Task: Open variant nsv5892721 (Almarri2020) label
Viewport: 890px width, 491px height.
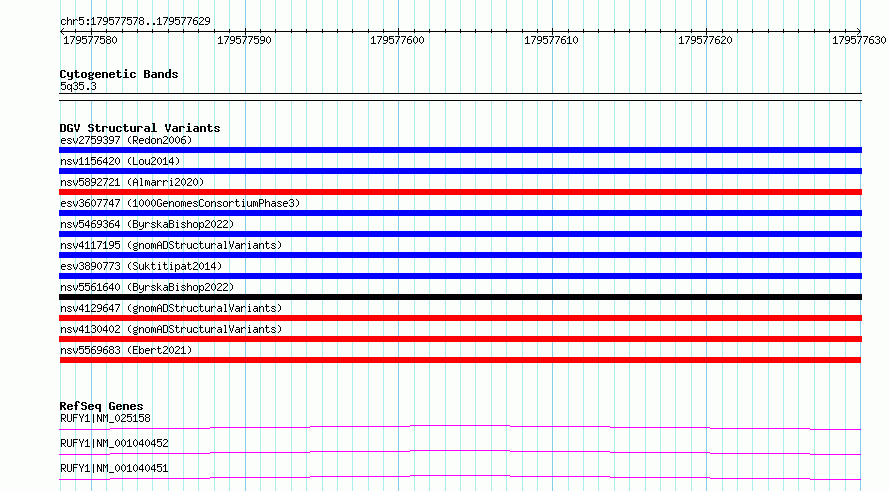Action: click(x=132, y=182)
